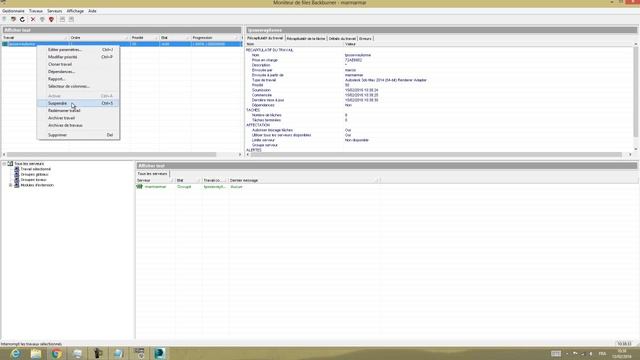Open the Gestionnaire menu

tap(13, 11)
